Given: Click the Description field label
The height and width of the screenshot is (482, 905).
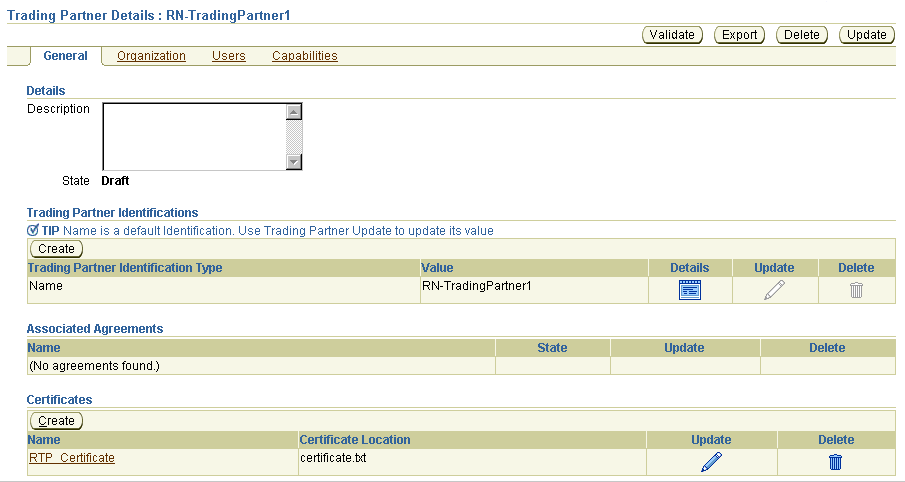Looking at the screenshot, I should tap(58, 109).
